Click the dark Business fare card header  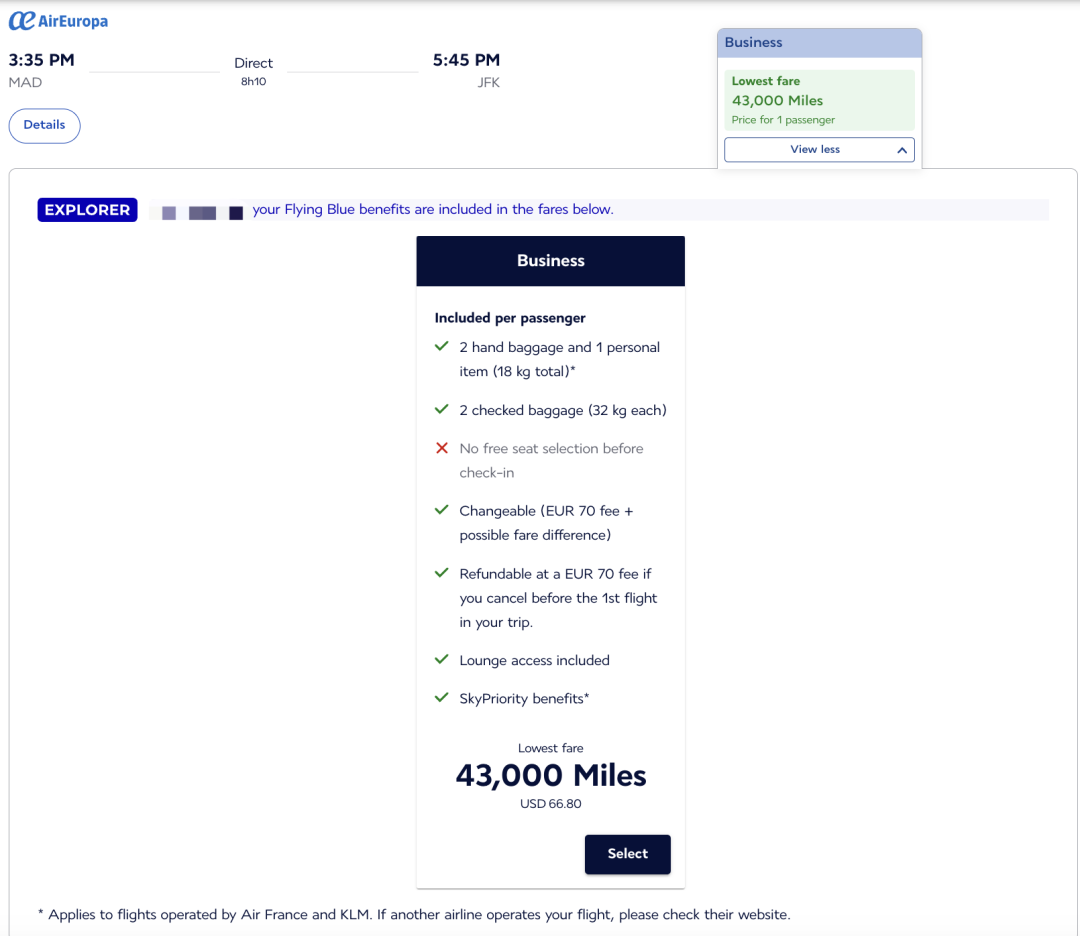pyautogui.click(x=550, y=261)
